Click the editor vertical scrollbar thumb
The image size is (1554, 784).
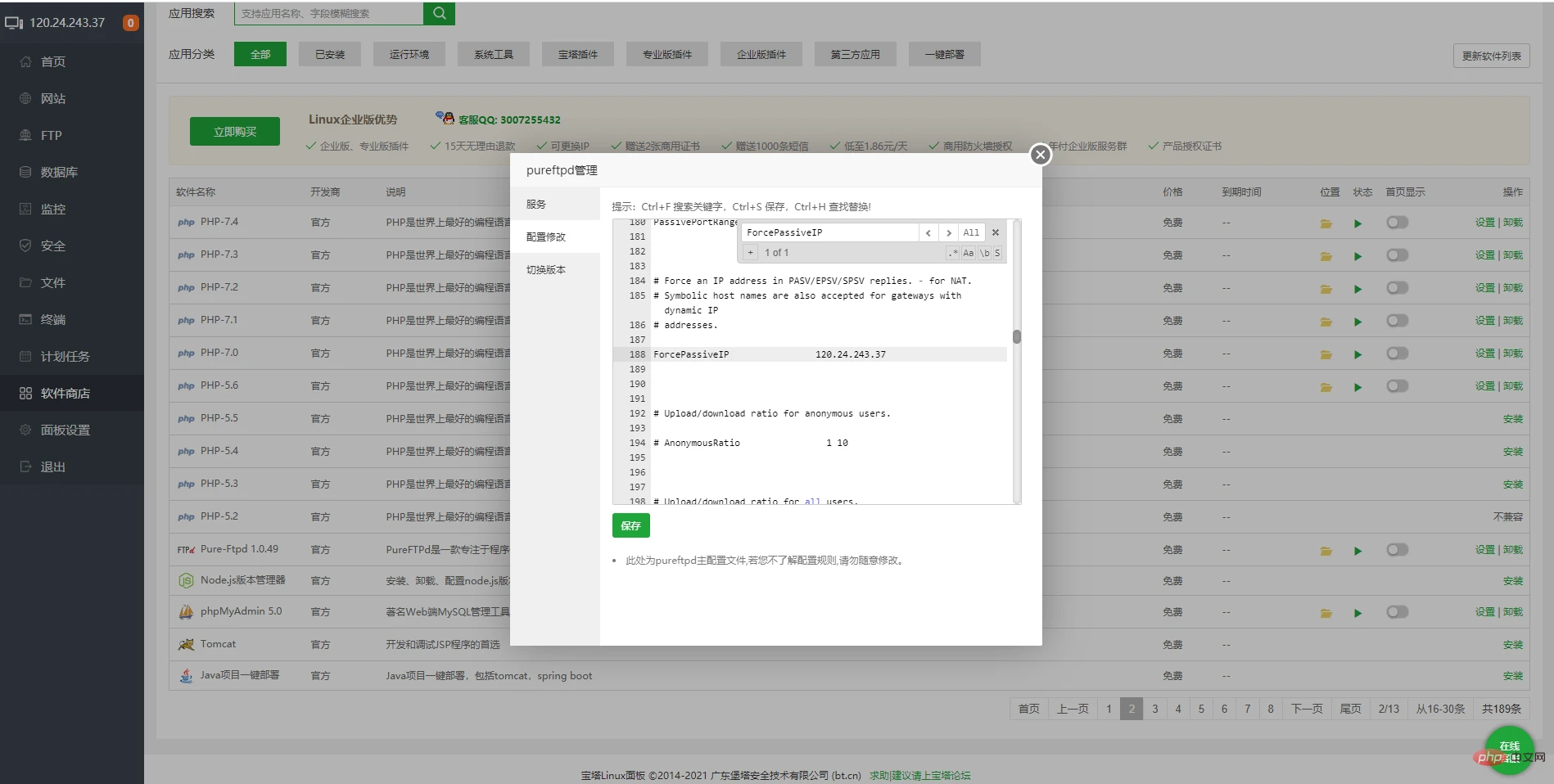(1017, 336)
